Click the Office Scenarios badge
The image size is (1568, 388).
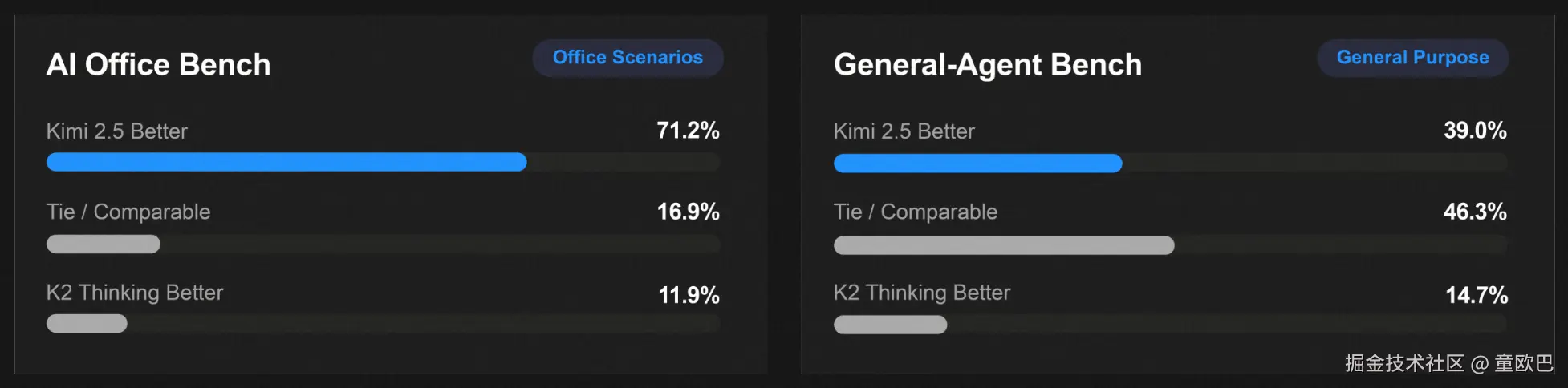(628, 58)
